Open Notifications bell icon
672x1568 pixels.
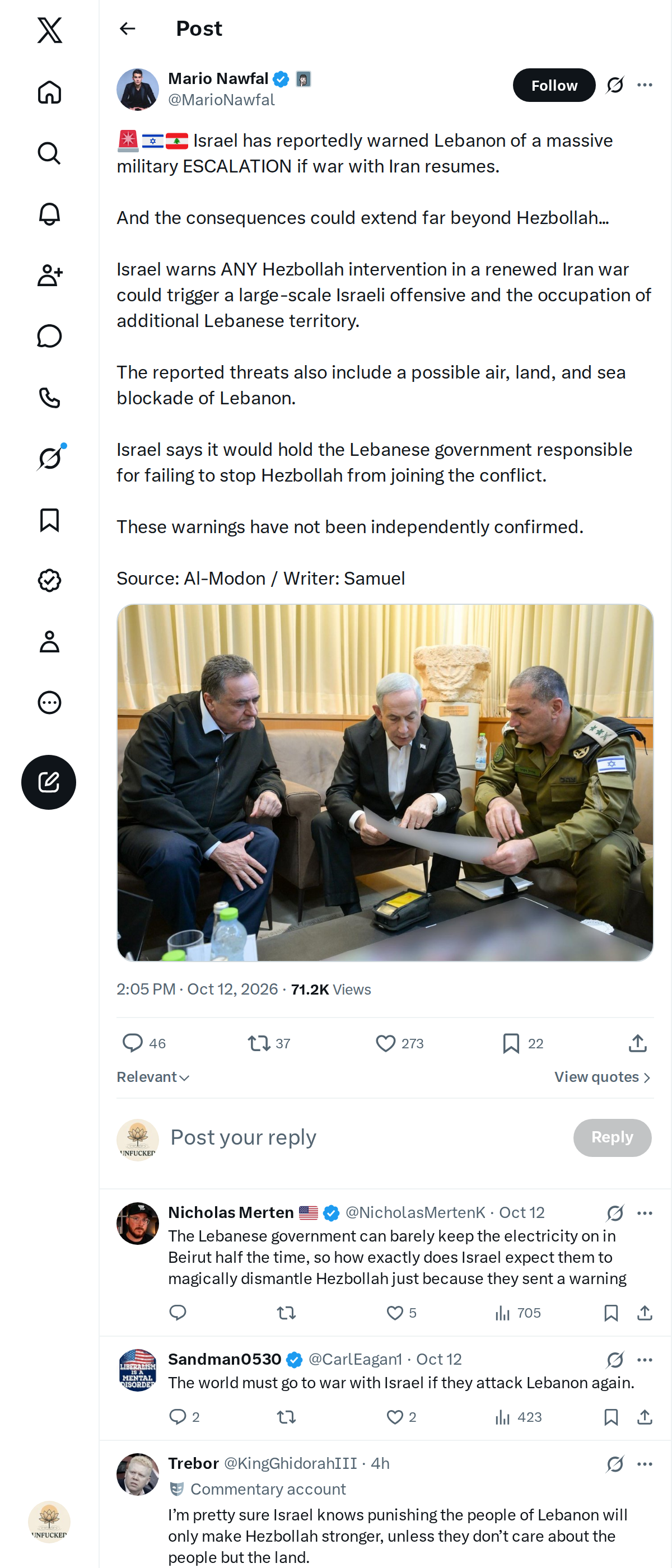(49, 214)
